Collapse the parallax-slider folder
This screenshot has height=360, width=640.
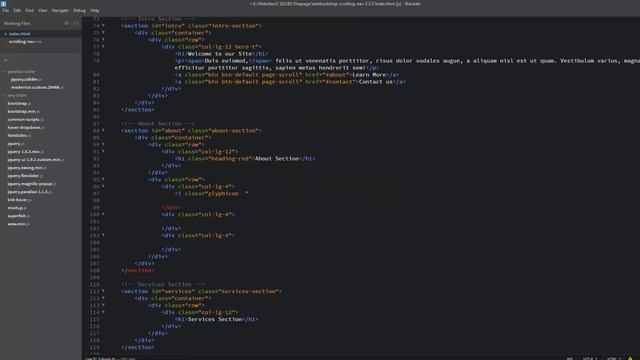click(21, 71)
